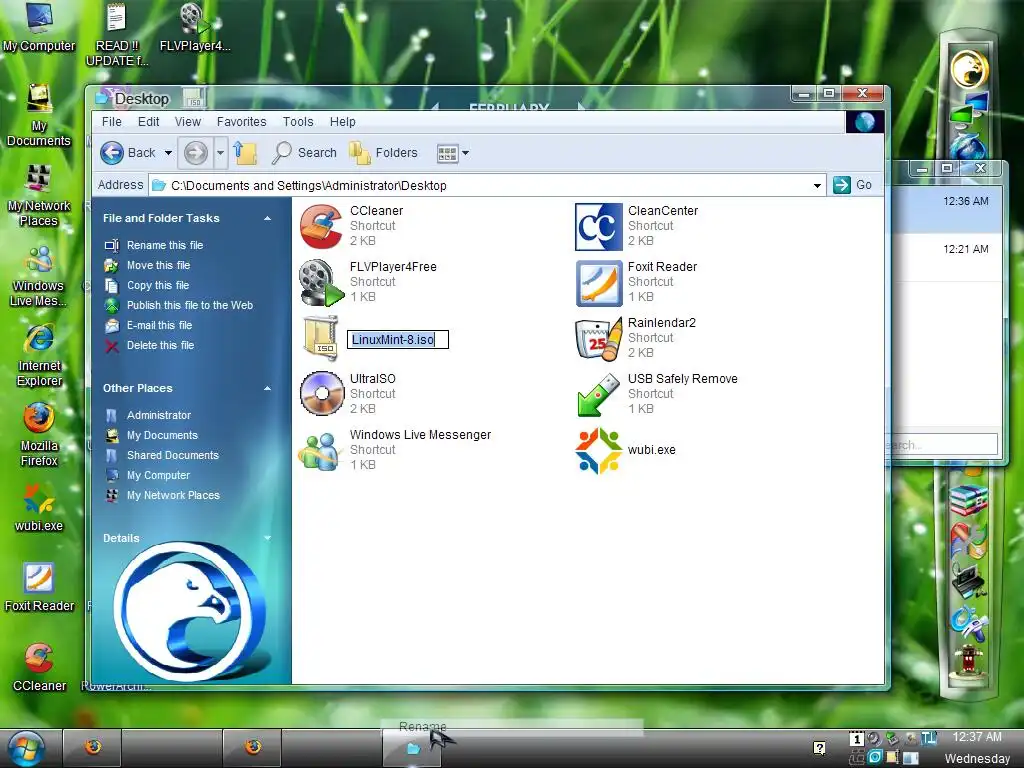Viewport: 1024px width, 768px height.
Task: Open the Tools menu
Action: pyautogui.click(x=298, y=121)
